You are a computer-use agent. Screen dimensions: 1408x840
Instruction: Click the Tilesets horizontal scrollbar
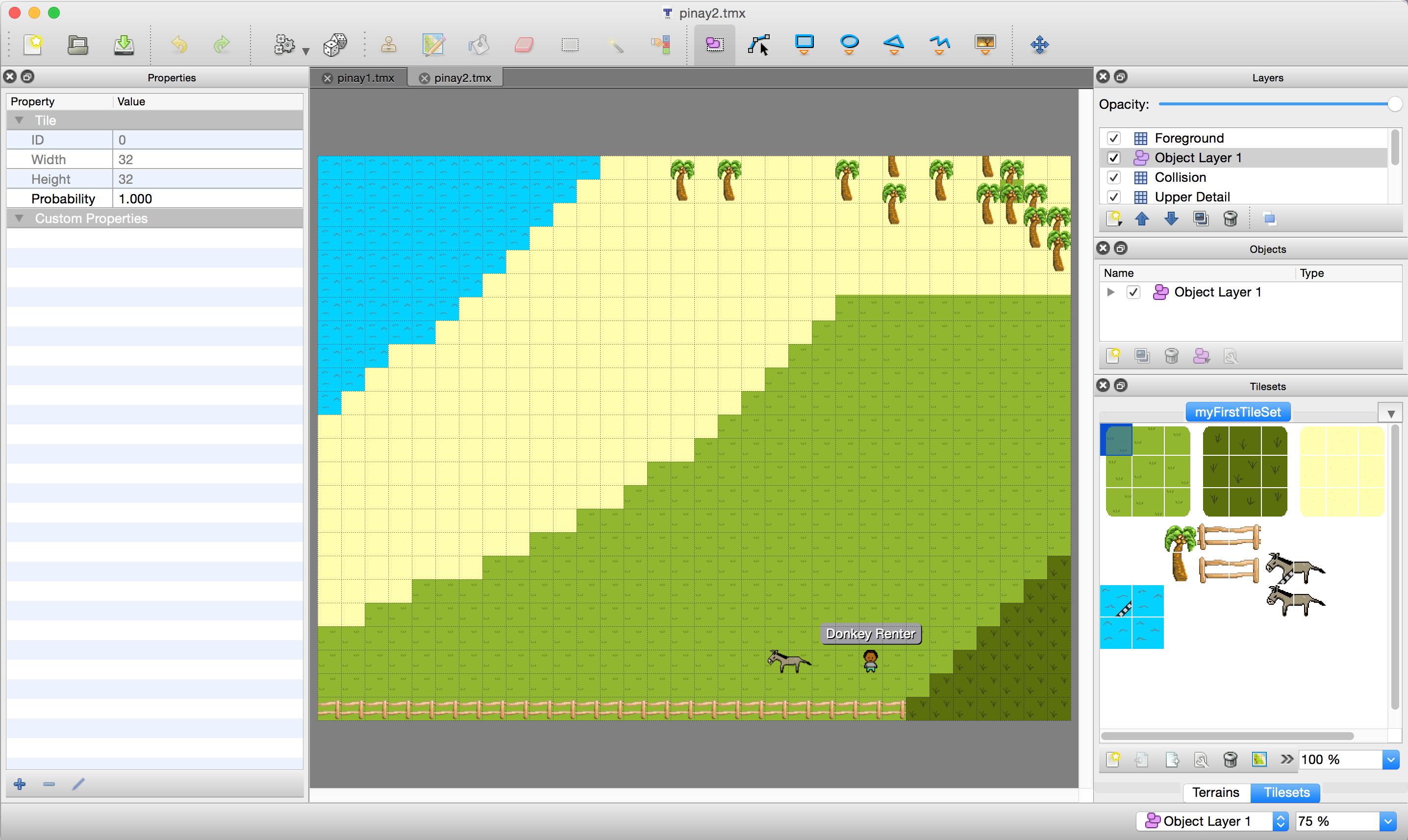[1227, 736]
